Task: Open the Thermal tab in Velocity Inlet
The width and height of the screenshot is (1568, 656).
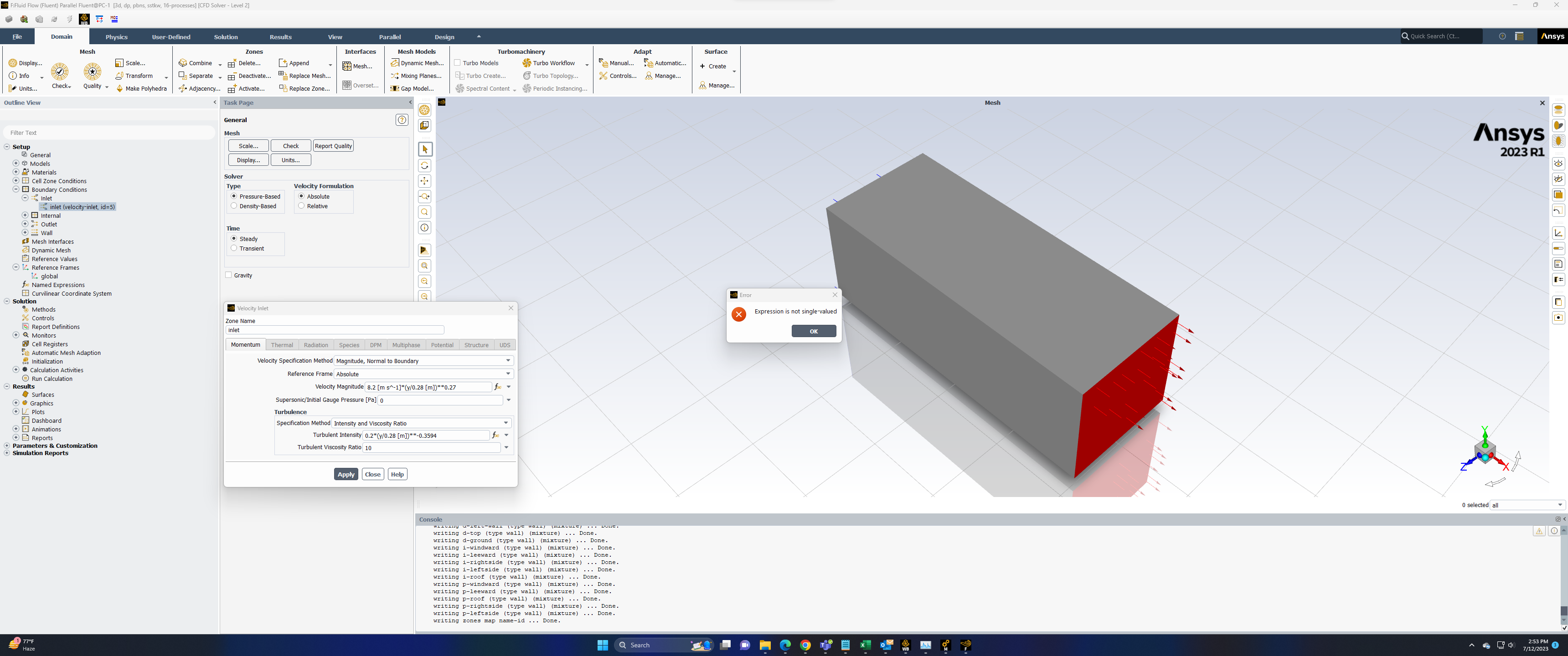Action: 282,345
